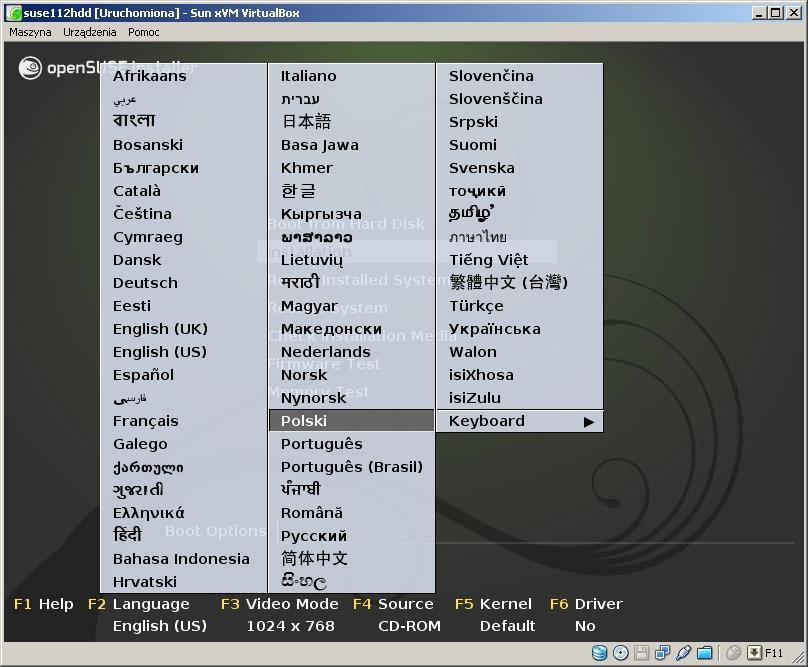Click the openSUSE gecko logo
This screenshot has height=667, width=808.
[30, 68]
